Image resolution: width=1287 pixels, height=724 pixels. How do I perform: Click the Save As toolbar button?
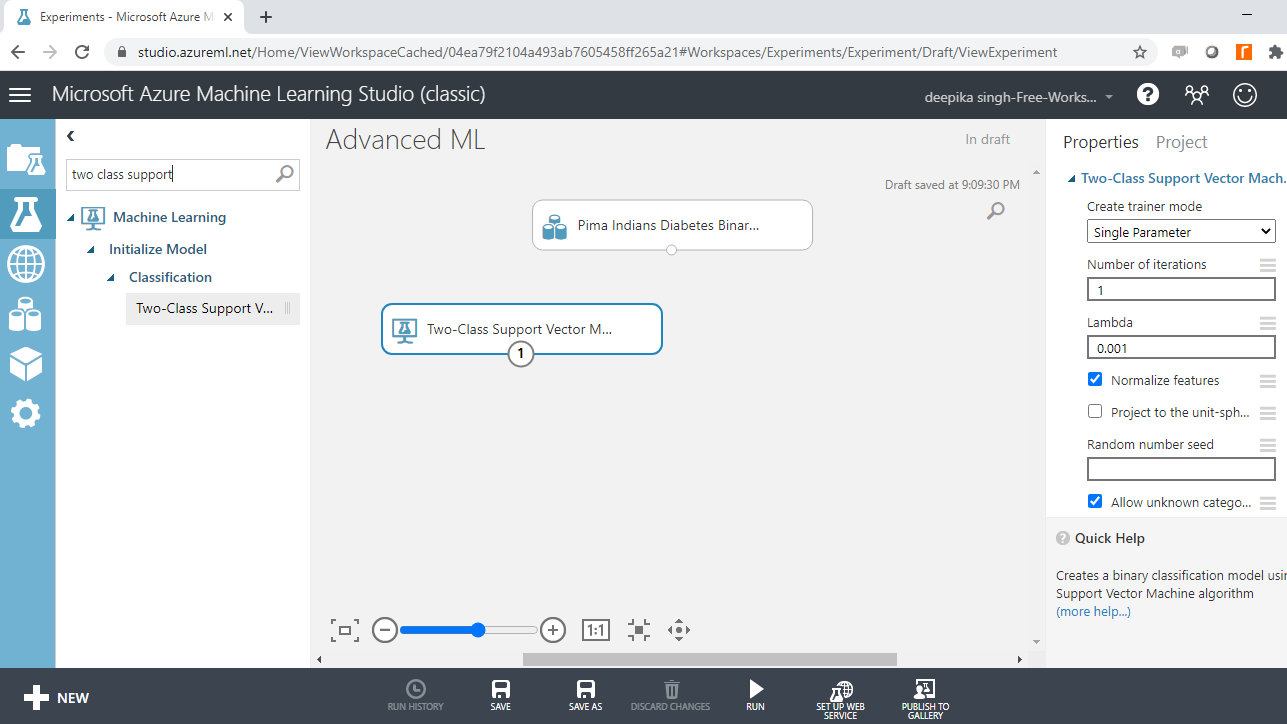[x=586, y=696]
